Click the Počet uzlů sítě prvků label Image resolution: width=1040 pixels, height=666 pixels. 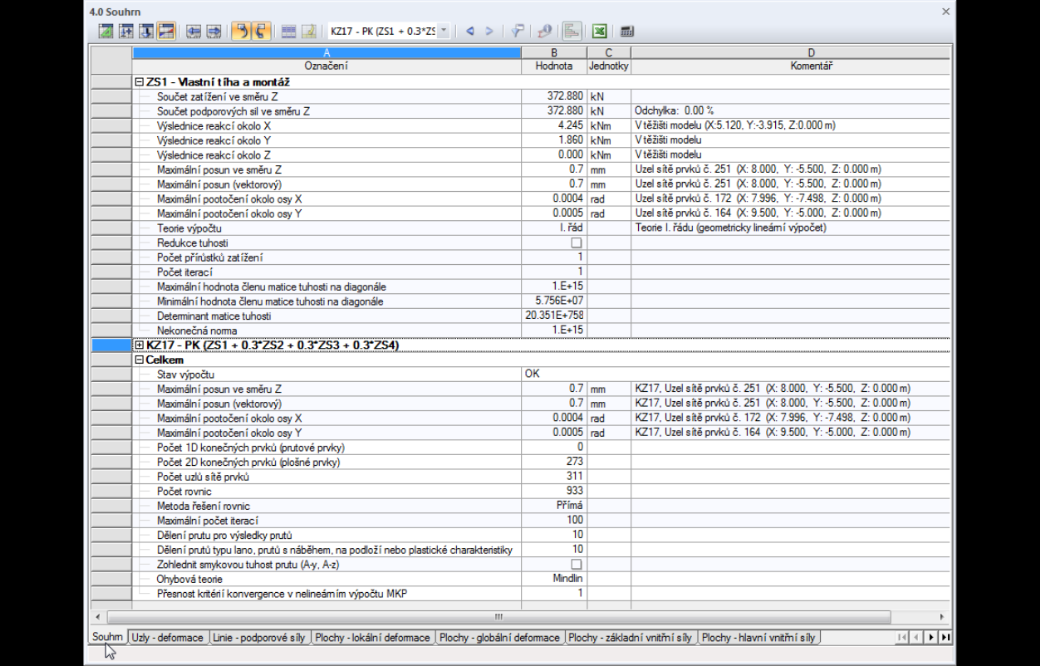click(x=203, y=477)
